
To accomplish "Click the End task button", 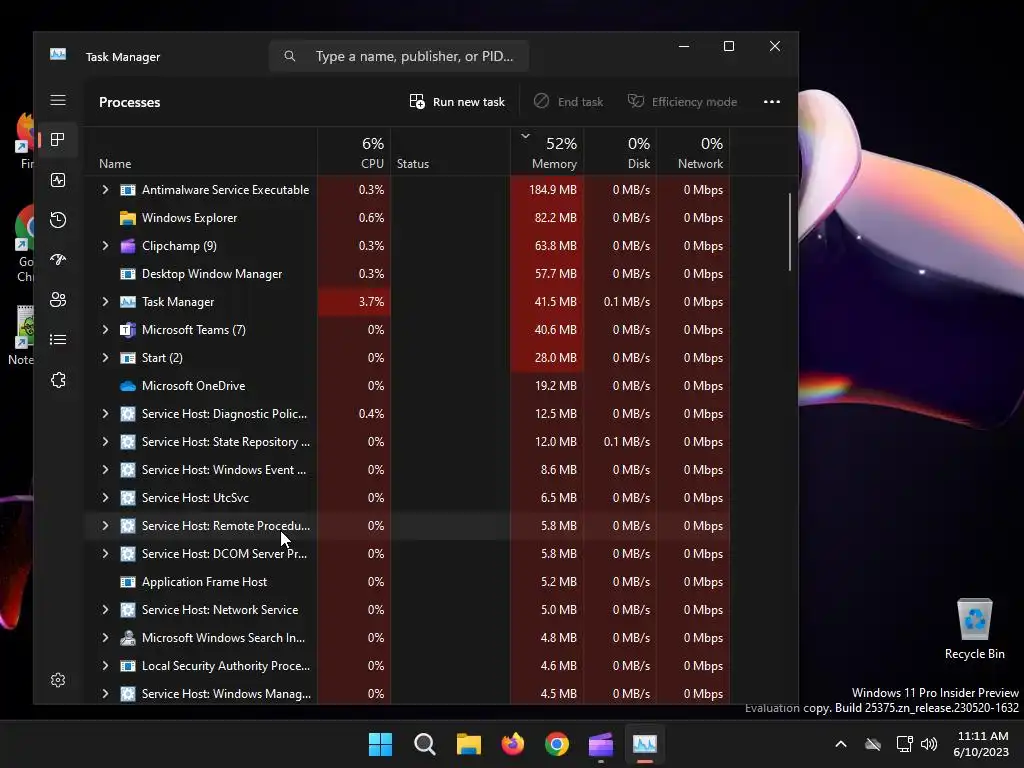I will 568,102.
